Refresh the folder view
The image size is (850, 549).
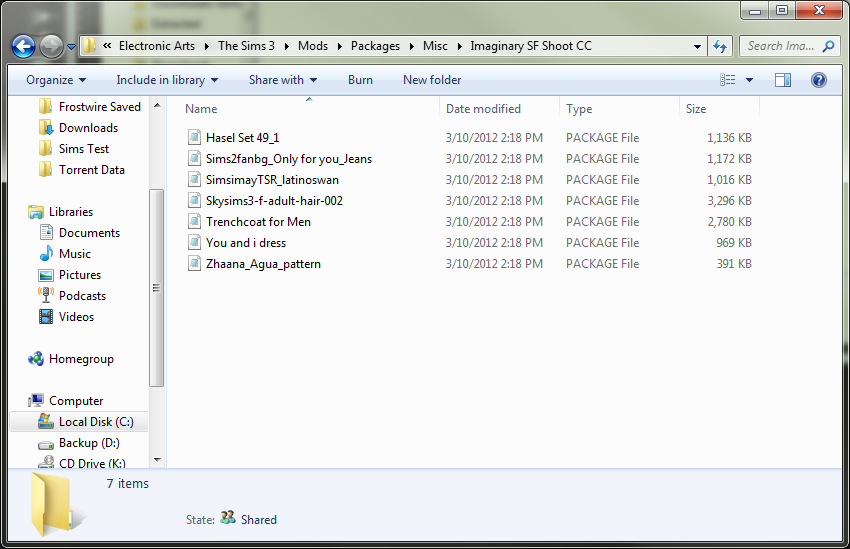click(x=720, y=47)
